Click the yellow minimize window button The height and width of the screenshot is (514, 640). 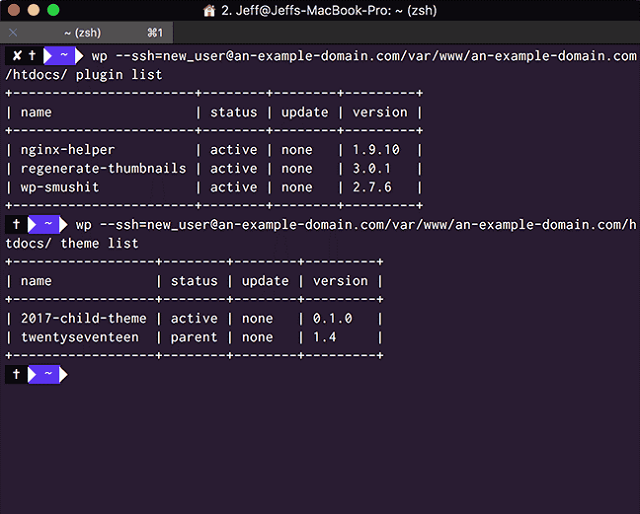(33, 10)
